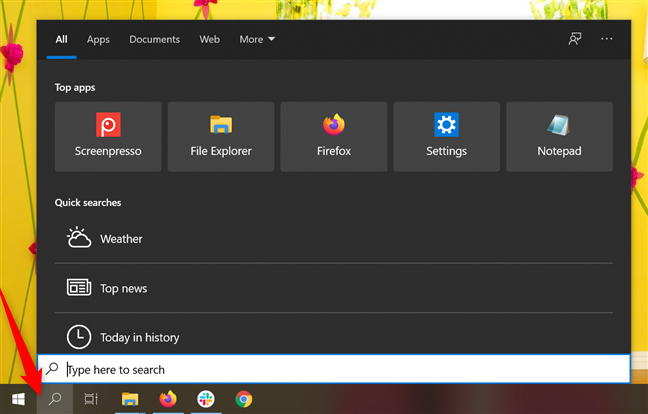Open Firefox tile in Top apps
The width and height of the screenshot is (648, 414).
click(334, 137)
